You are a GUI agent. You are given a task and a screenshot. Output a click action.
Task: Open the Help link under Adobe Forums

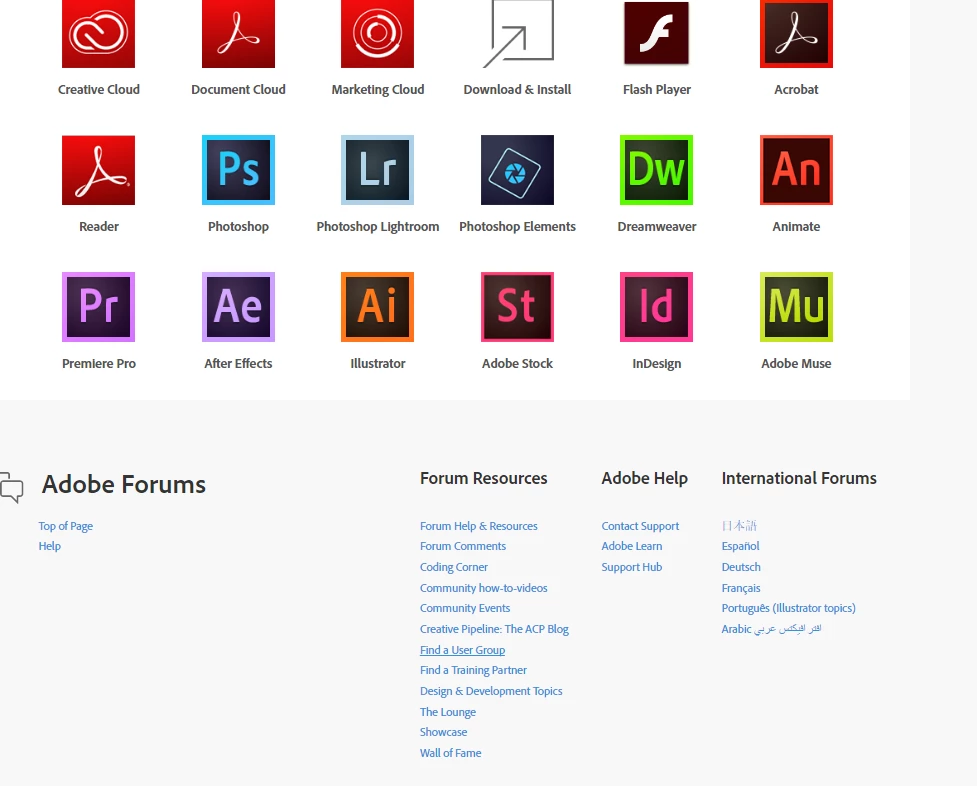50,546
